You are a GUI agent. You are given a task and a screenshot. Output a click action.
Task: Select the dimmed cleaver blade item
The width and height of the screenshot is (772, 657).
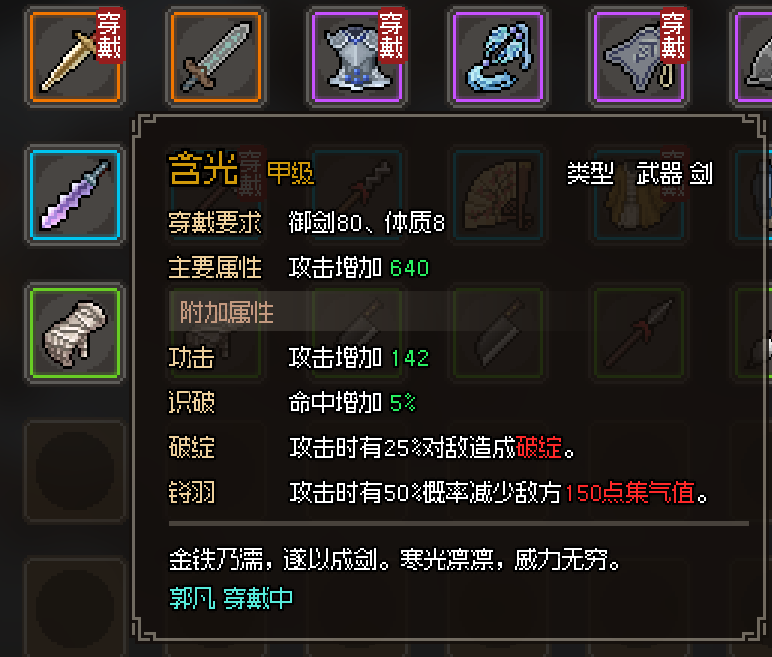point(498,333)
